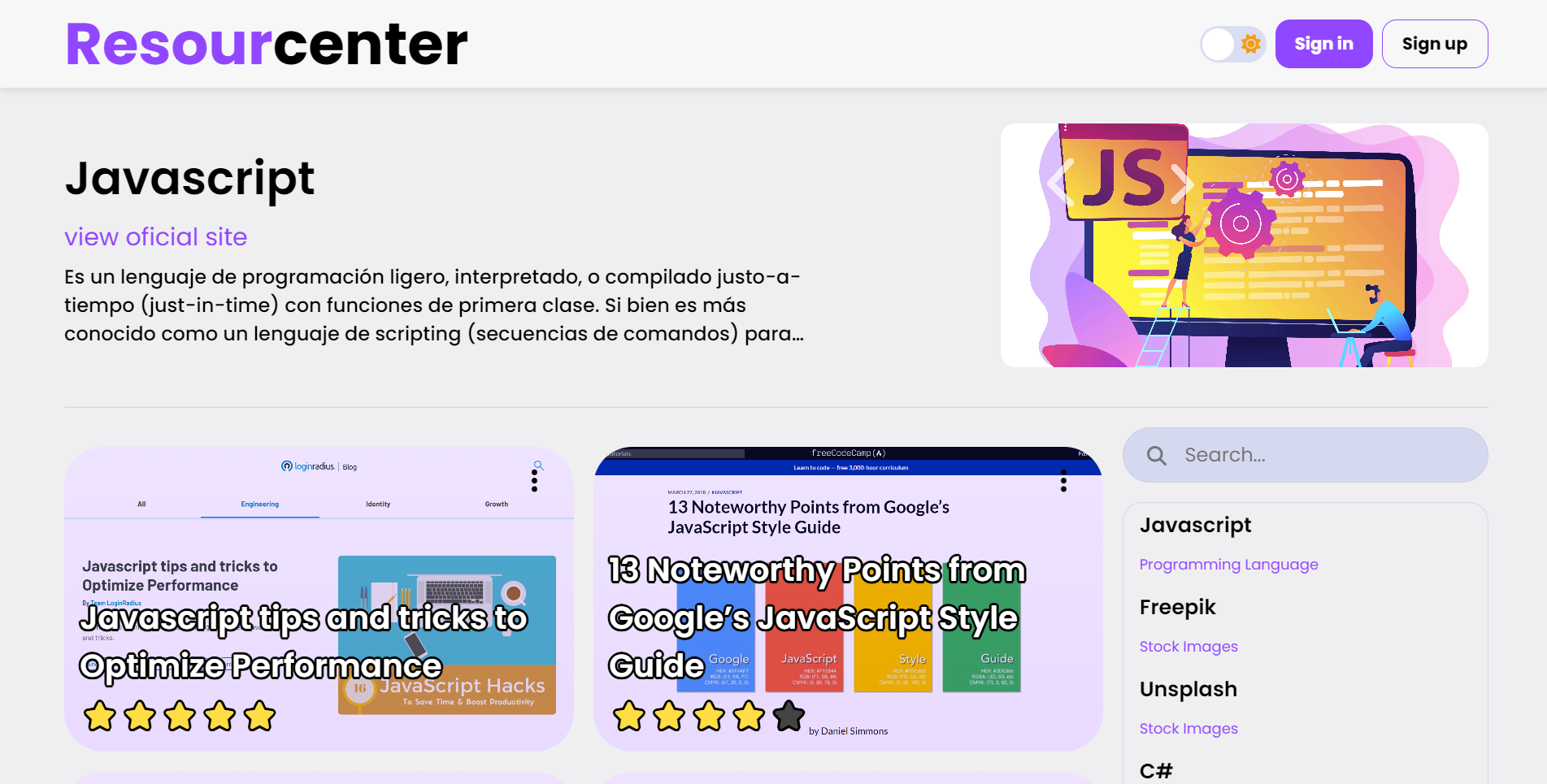Screen dimensions: 1547x784
Task: Click Stock Images under Unsplash
Action: (1188, 729)
